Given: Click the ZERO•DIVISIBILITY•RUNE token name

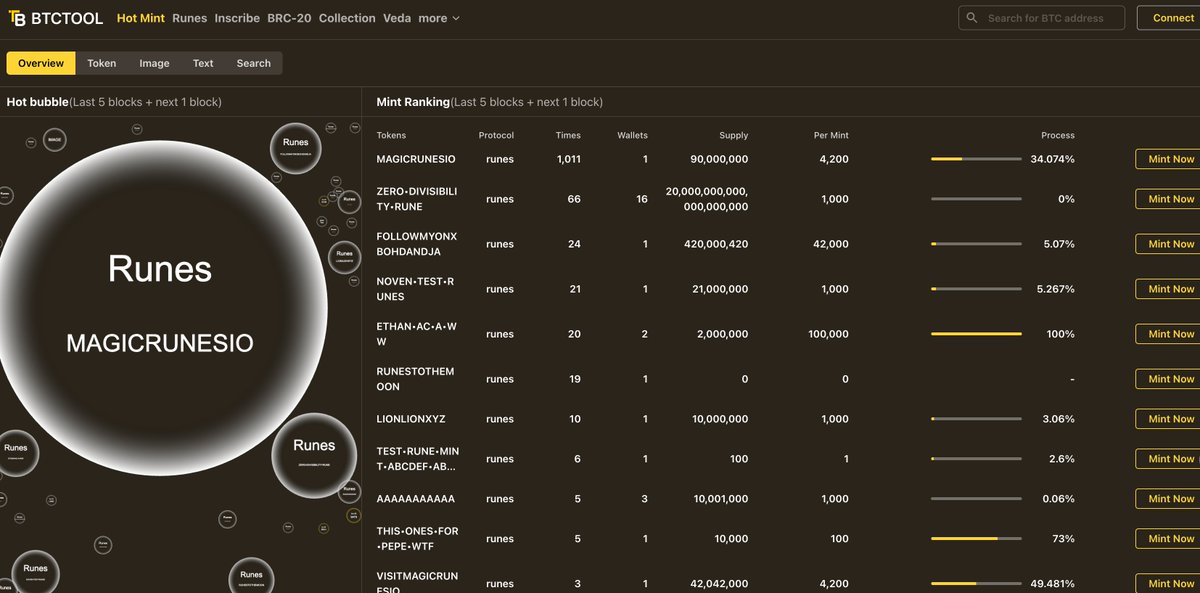Looking at the screenshot, I should (x=416, y=199).
